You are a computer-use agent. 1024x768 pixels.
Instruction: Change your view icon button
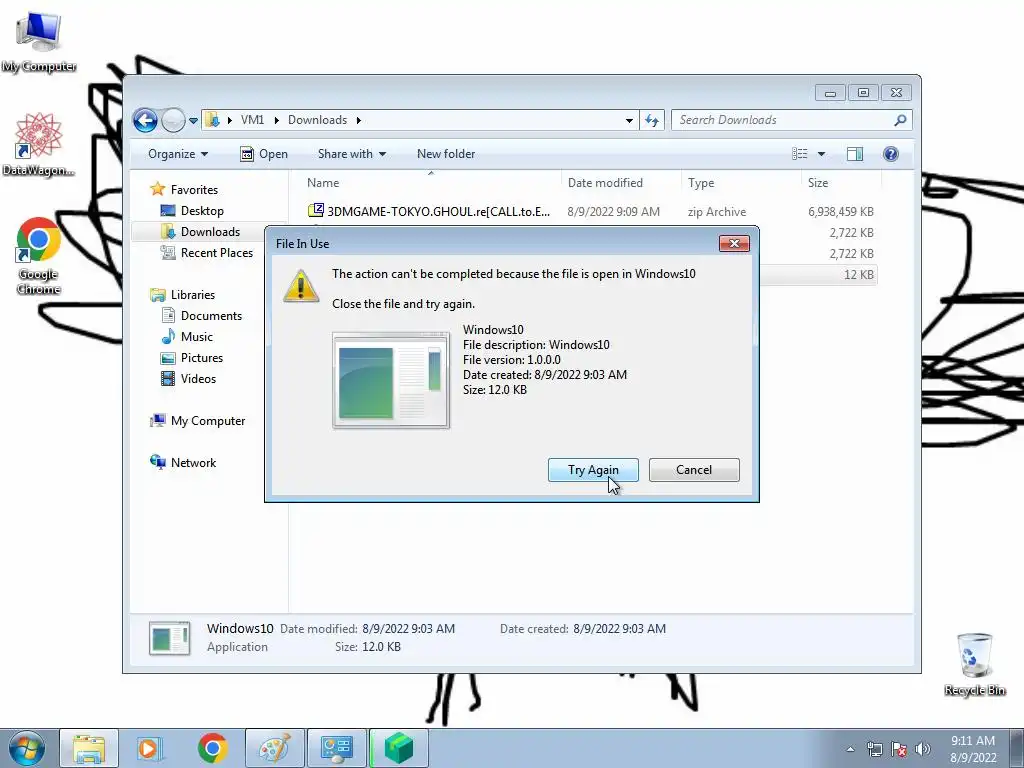point(800,154)
